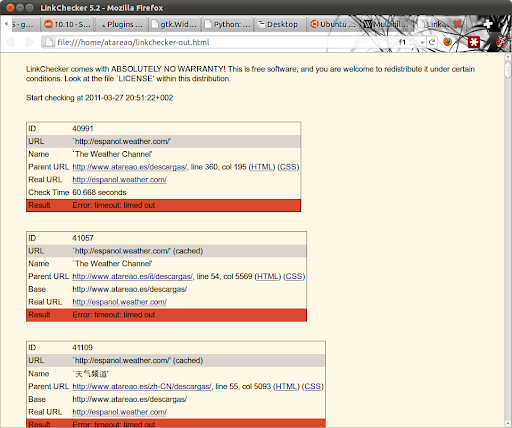This screenshot has height=428, width=512.
Task: Click the CSS validation link in ID 40991
Action: click(x=288, y=167)
